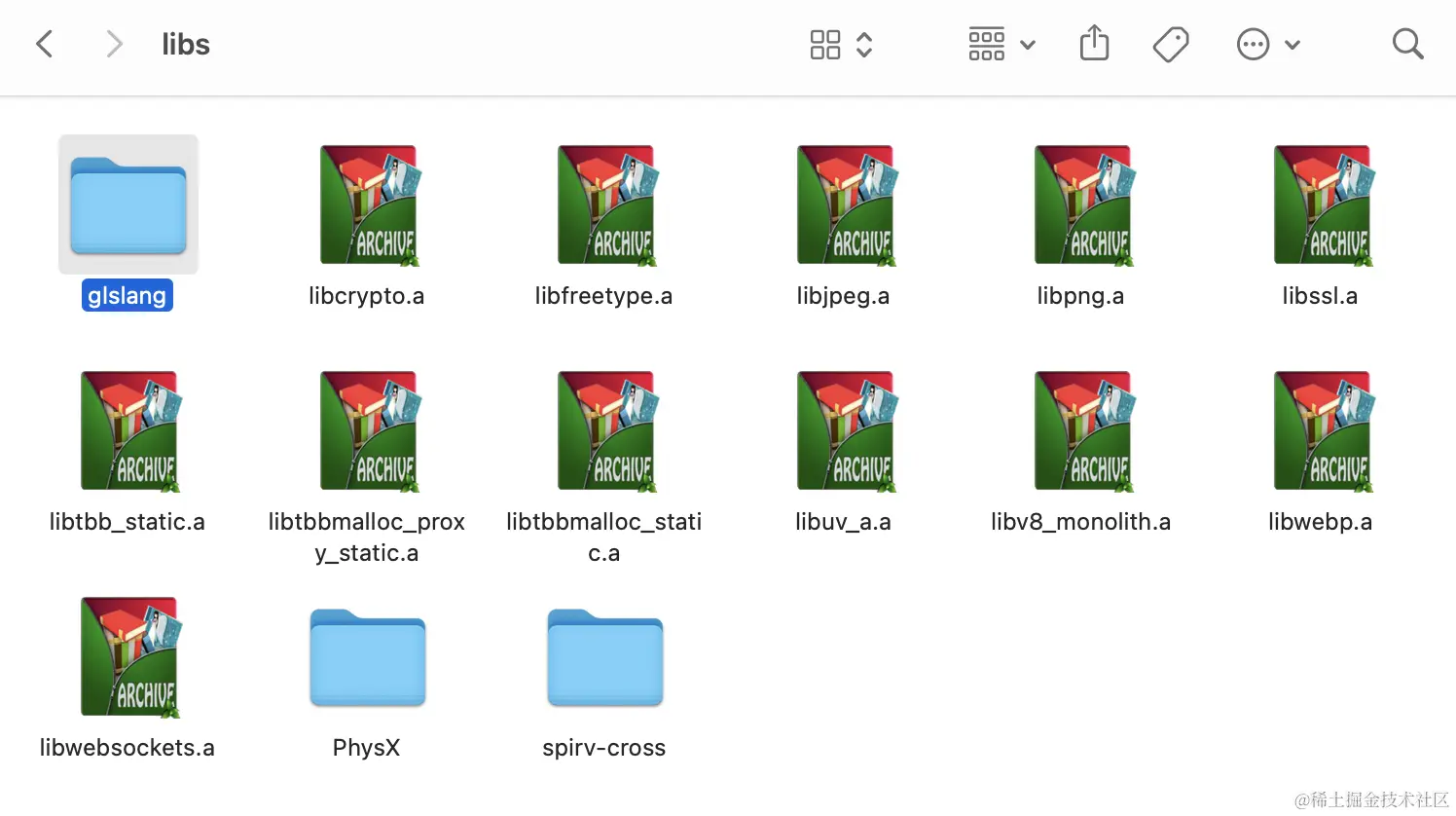This screenshot has height=816, width=1456.
Task: Click the libtbbmalloc_static.a file name
Action: point(604,538)
